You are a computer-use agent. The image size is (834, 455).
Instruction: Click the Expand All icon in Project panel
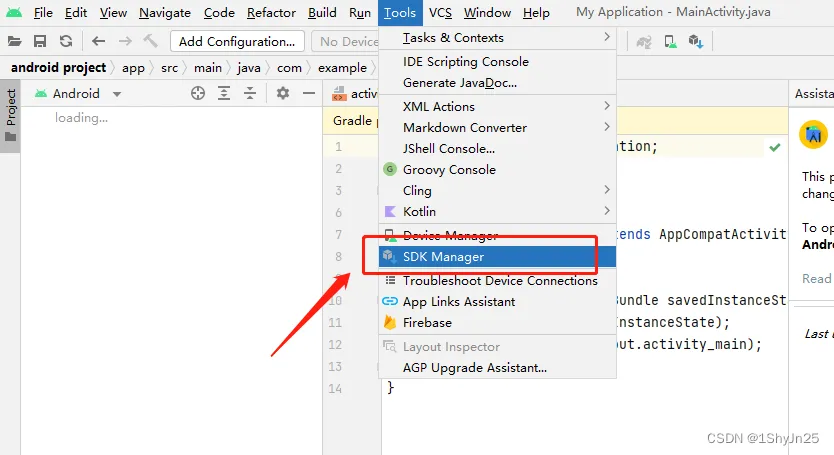click(x=224, y=94)
